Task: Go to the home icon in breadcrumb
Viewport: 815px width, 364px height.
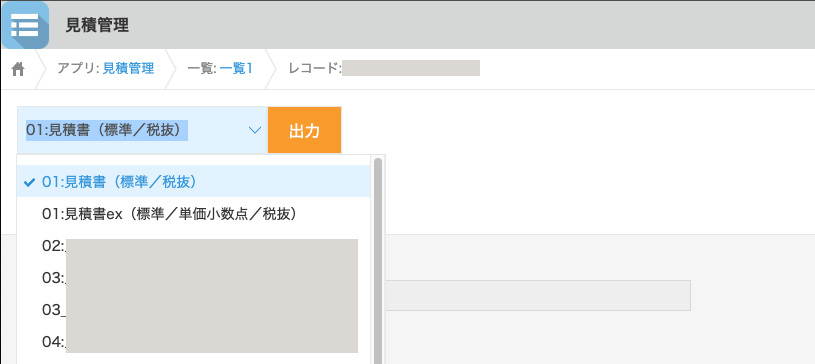Action: coord(18,69)
